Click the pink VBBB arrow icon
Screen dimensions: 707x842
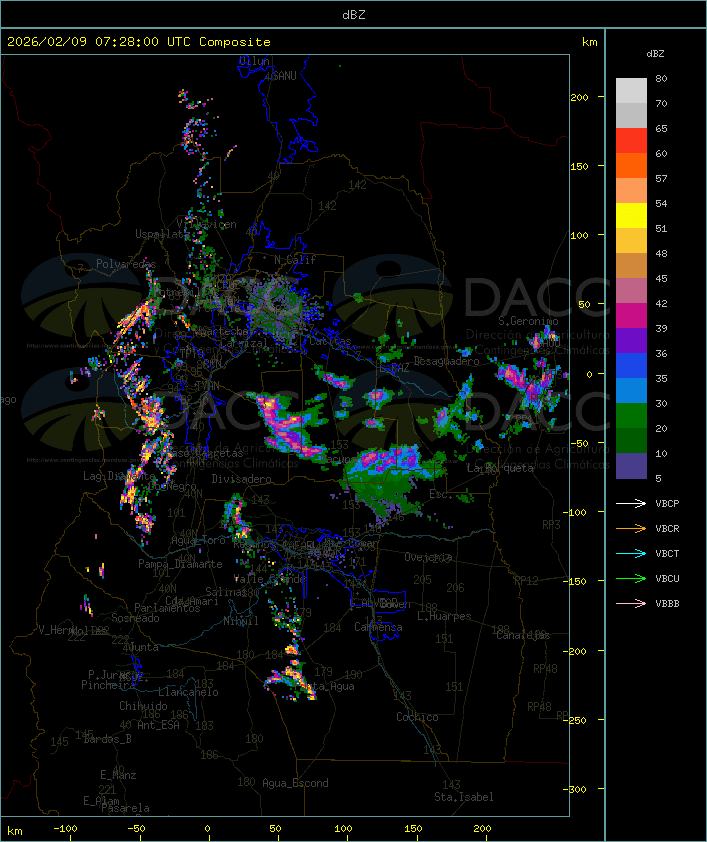[x=631, y=603]
